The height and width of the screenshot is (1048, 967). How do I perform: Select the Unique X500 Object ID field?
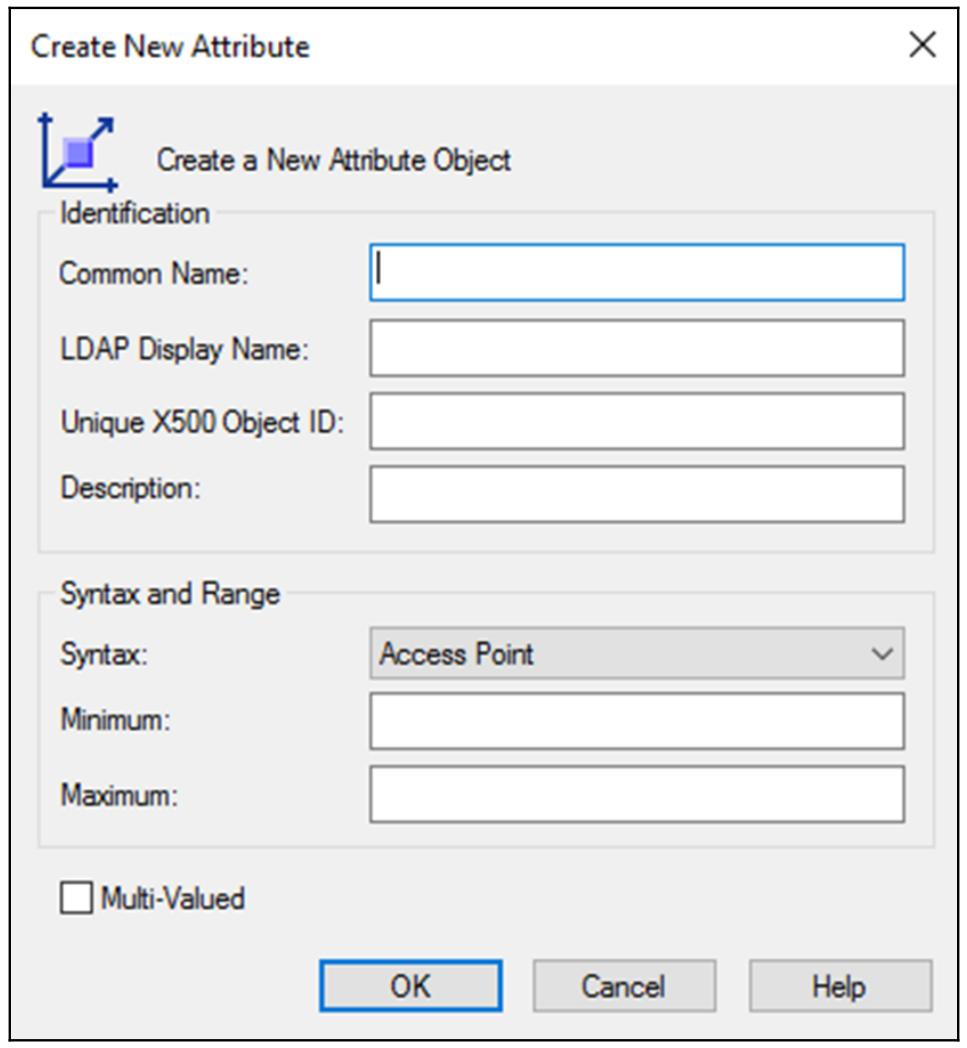point(636,421)
